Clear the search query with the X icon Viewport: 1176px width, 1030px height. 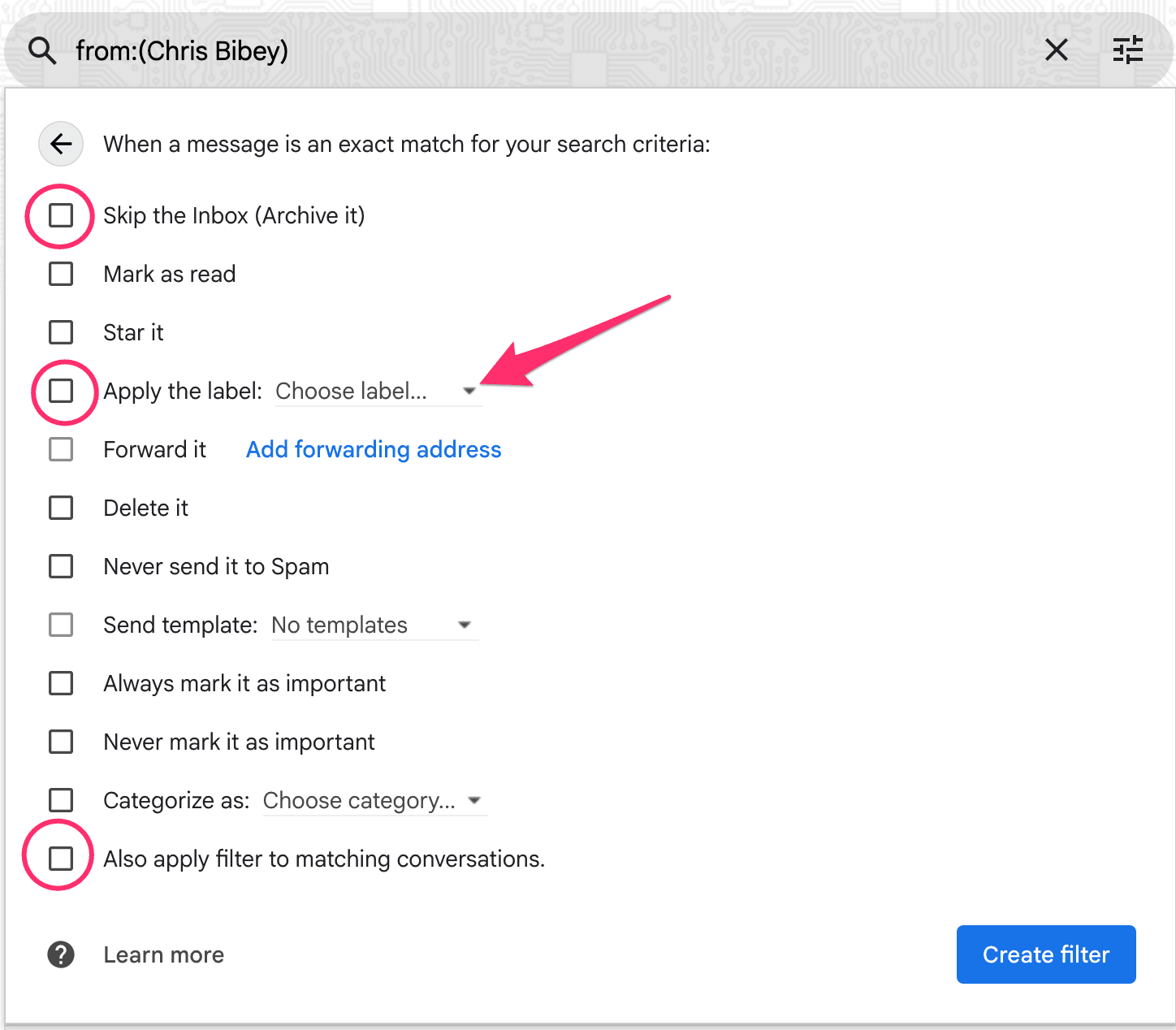(1057, 50)
